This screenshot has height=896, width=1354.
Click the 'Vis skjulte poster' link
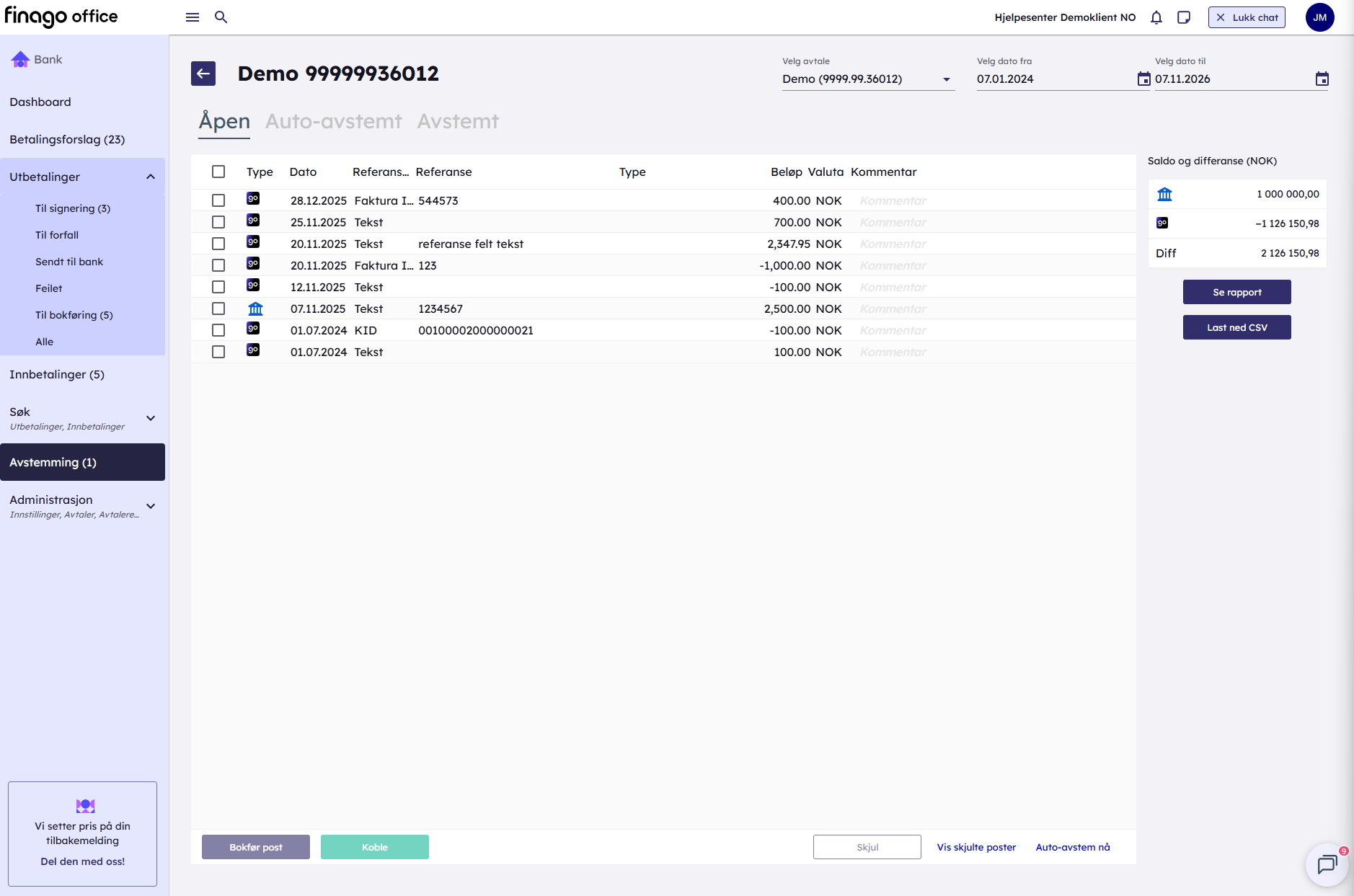[x=976, y=847]
